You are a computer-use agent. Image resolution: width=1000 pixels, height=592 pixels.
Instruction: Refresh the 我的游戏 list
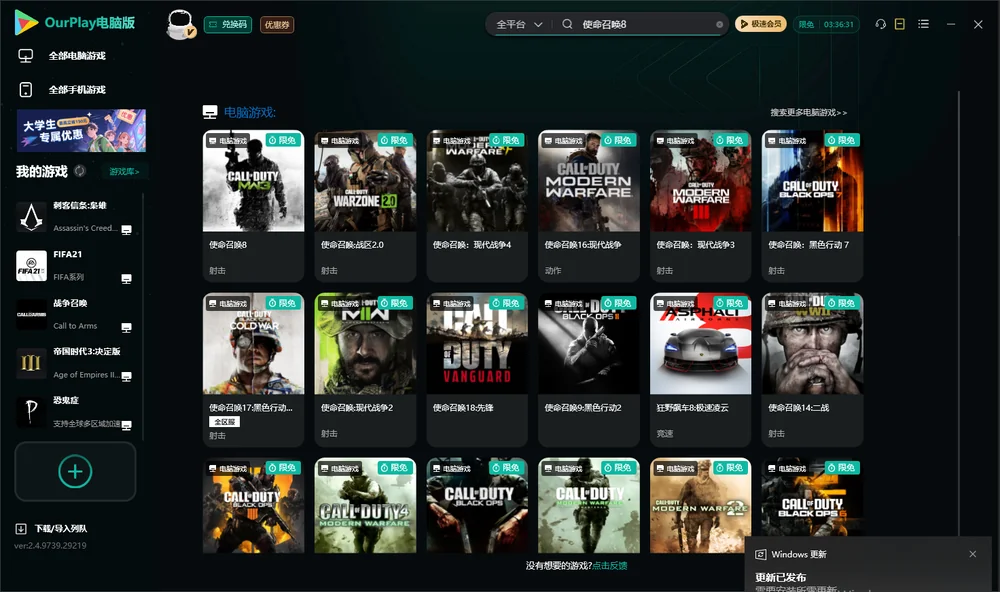point(80,171)
